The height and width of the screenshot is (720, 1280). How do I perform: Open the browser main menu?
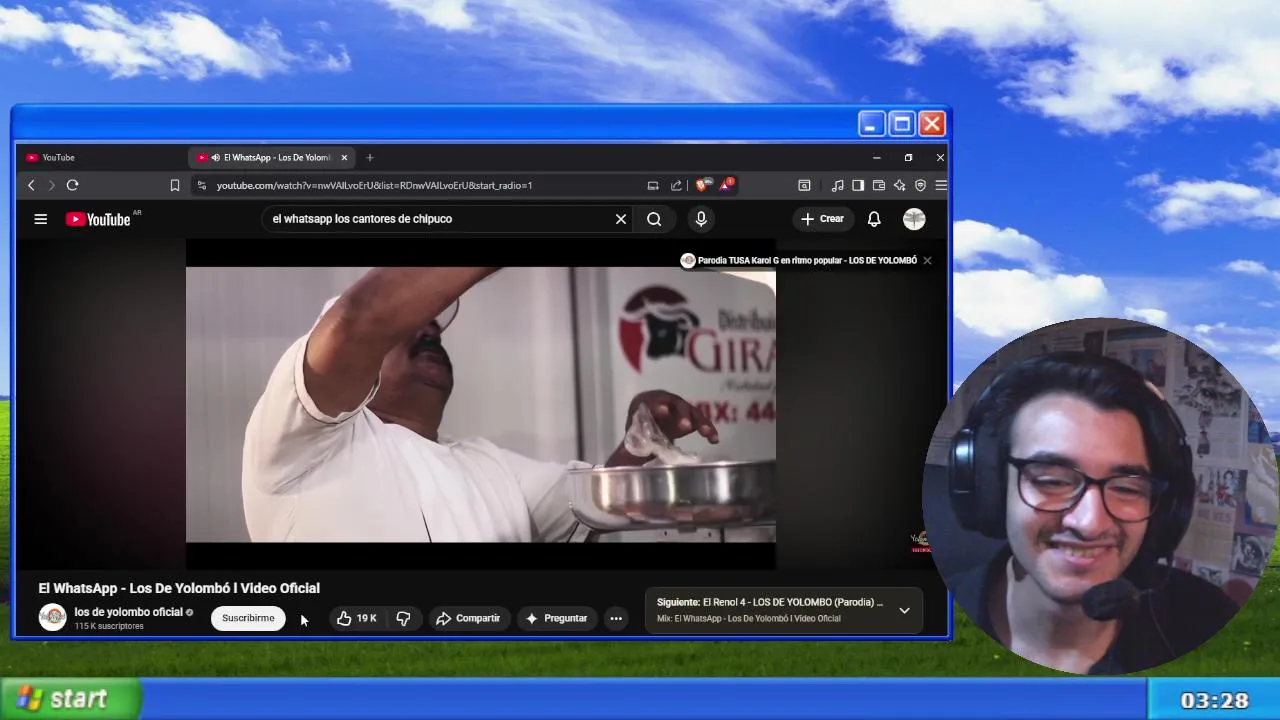tap(940, 185)
